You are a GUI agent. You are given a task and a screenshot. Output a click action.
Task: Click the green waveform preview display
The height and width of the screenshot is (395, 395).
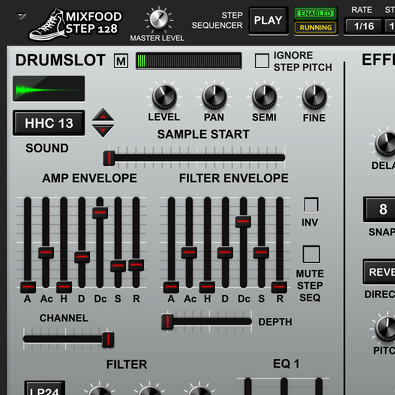49,88
